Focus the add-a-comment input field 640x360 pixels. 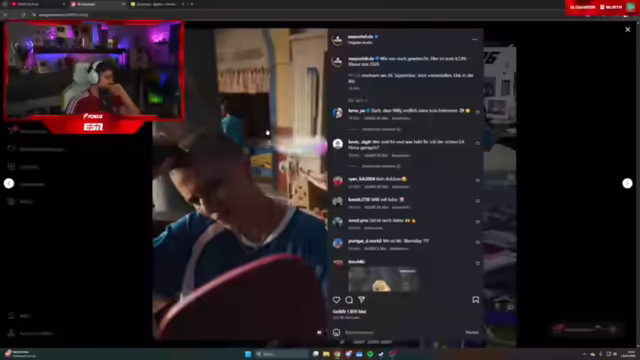(x=404, y=332)
